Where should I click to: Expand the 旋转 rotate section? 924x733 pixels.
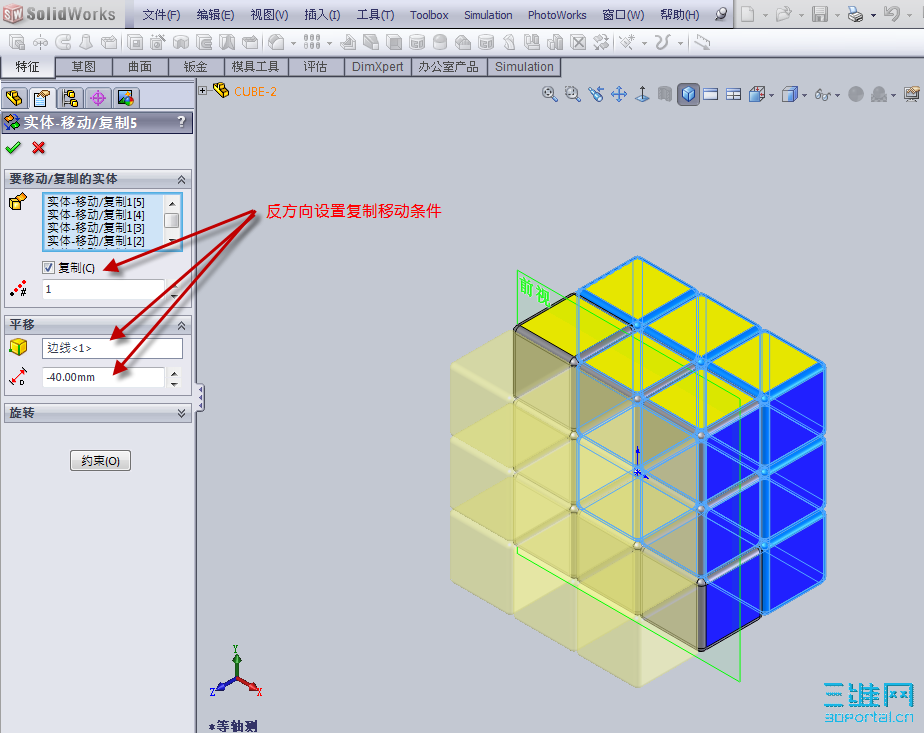pyautogui.click(x=182, y=414)
